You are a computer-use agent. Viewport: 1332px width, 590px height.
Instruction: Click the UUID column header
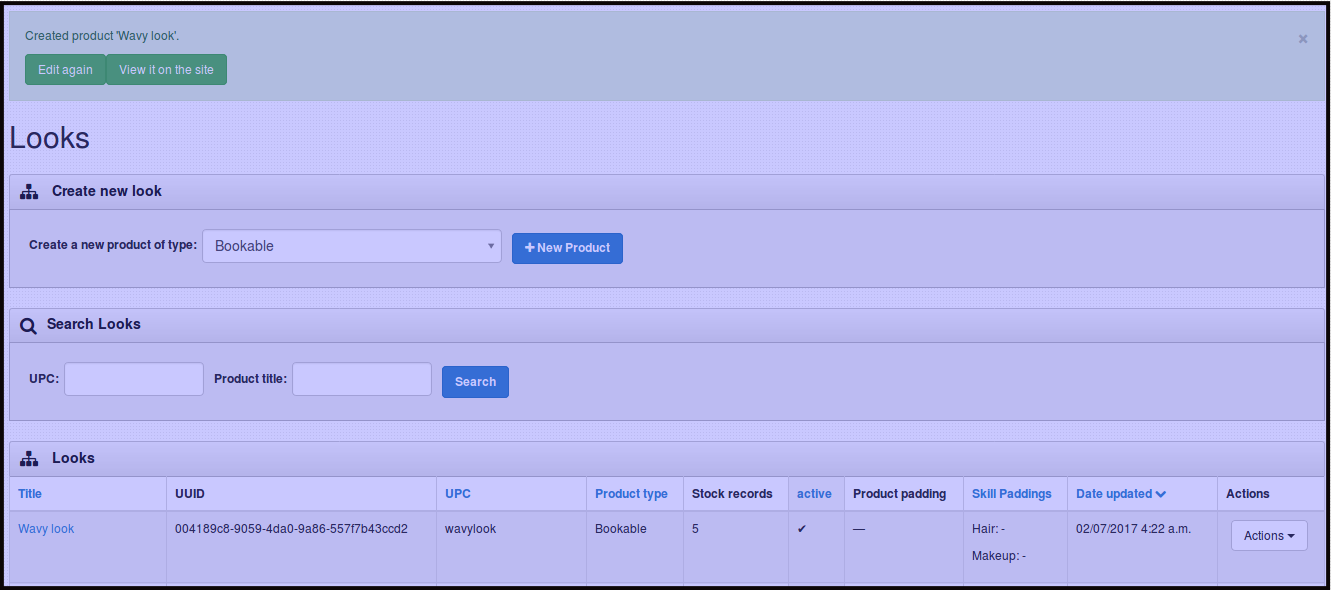(x=190, y=494)
